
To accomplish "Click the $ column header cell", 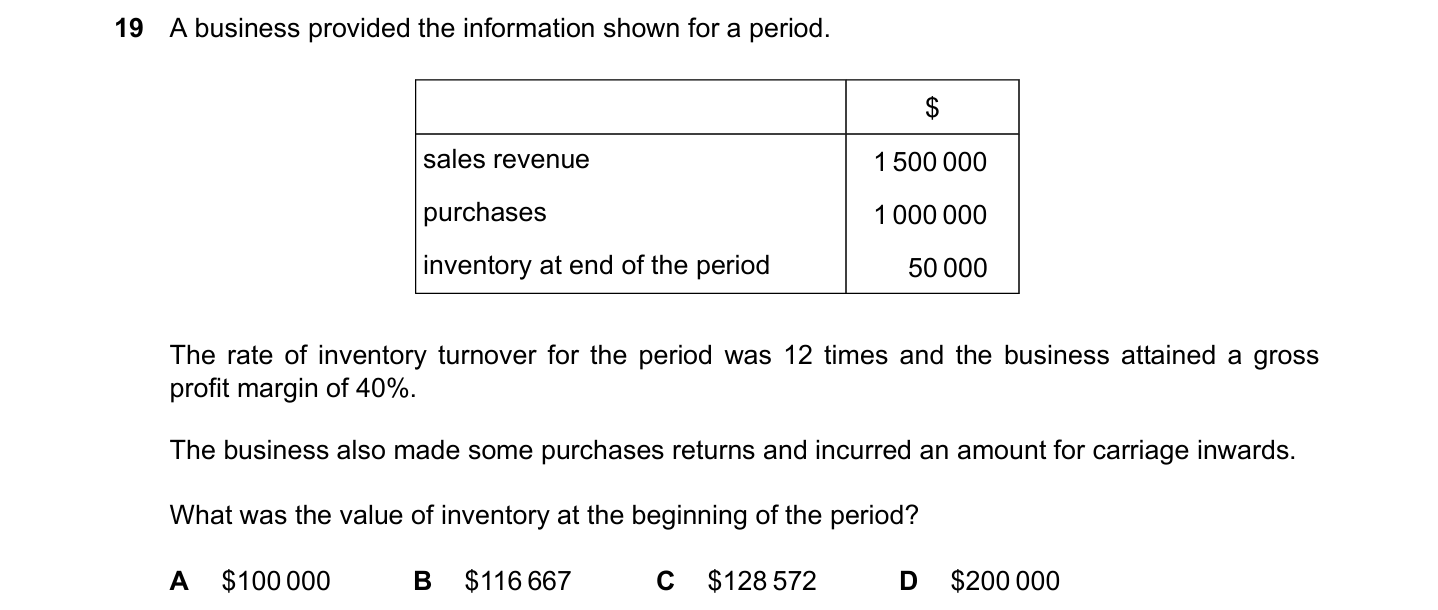I will click(x=932, y=108).
